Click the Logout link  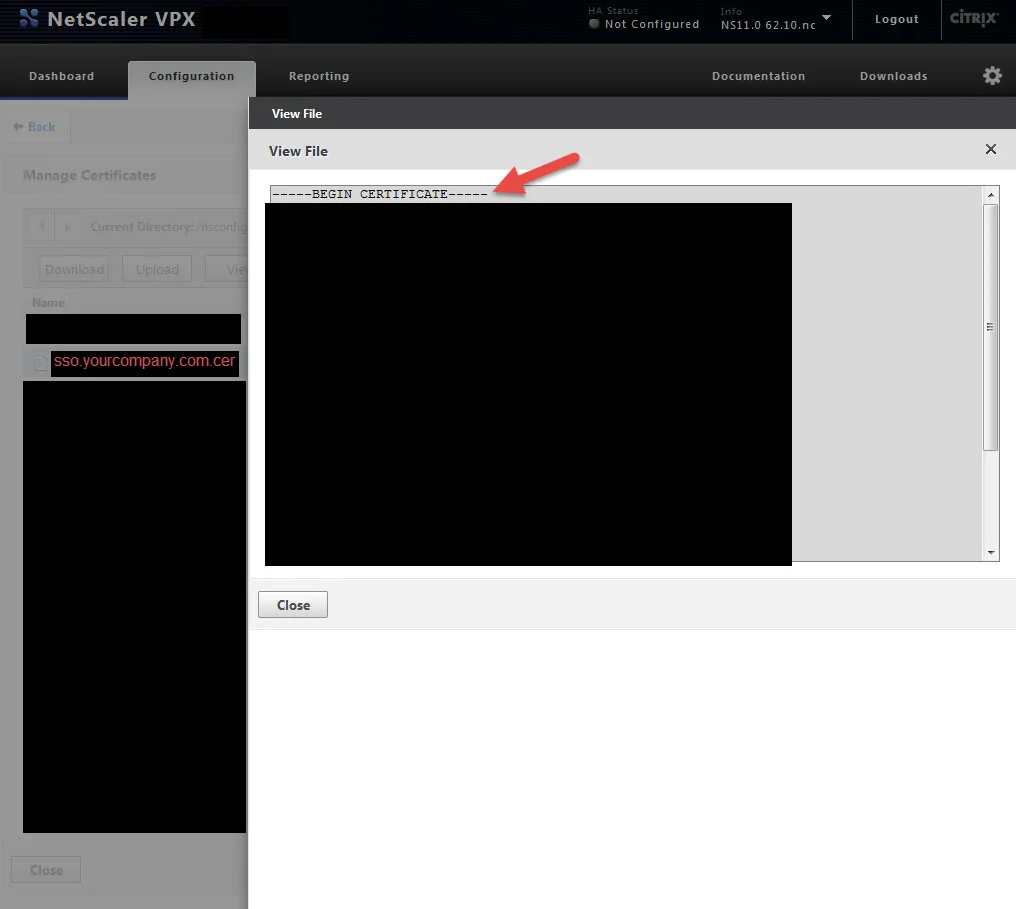(x=897, y=19)
